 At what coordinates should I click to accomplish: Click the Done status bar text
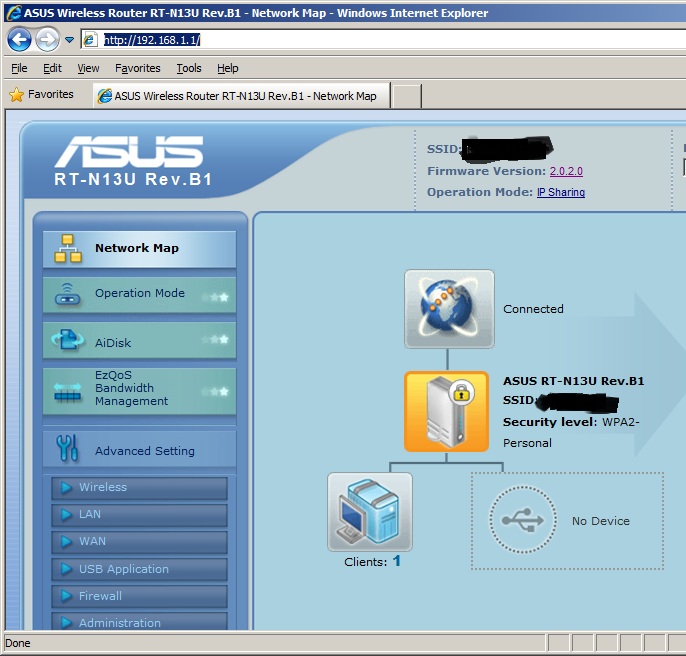pyautogui.click(x=18, y=643)
